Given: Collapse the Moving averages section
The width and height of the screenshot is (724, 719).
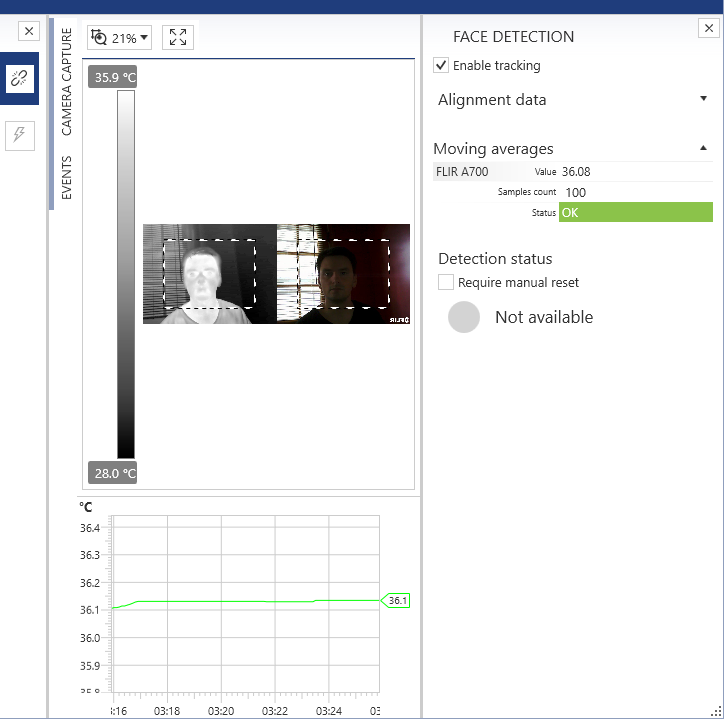Looking at the screenshot, I should pos(703,148).
